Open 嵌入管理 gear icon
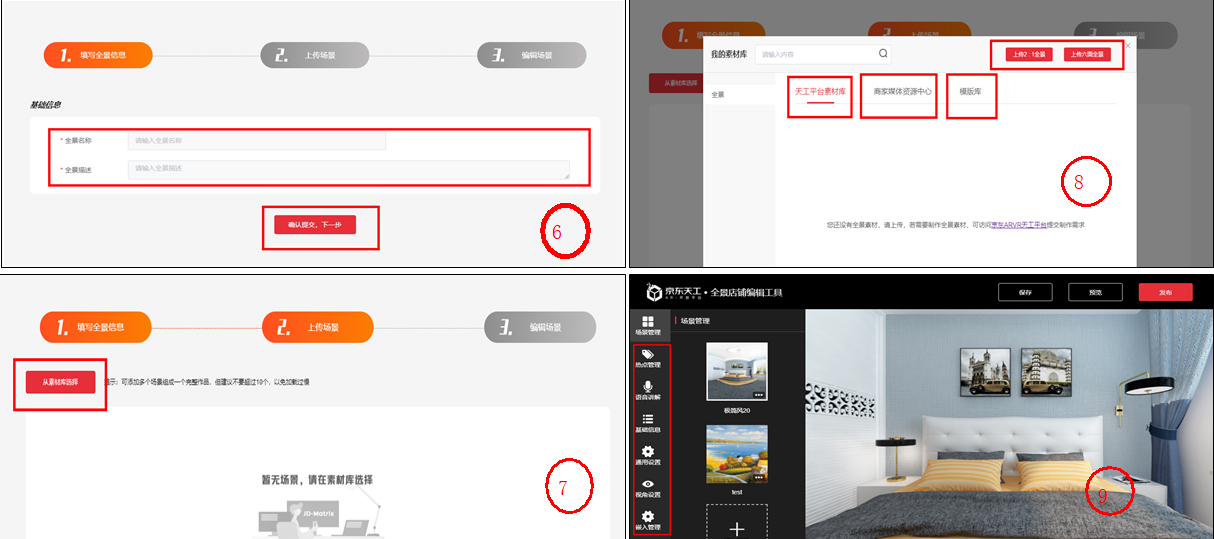This screenshot has width=1214, height=539. tap(647, 518)
